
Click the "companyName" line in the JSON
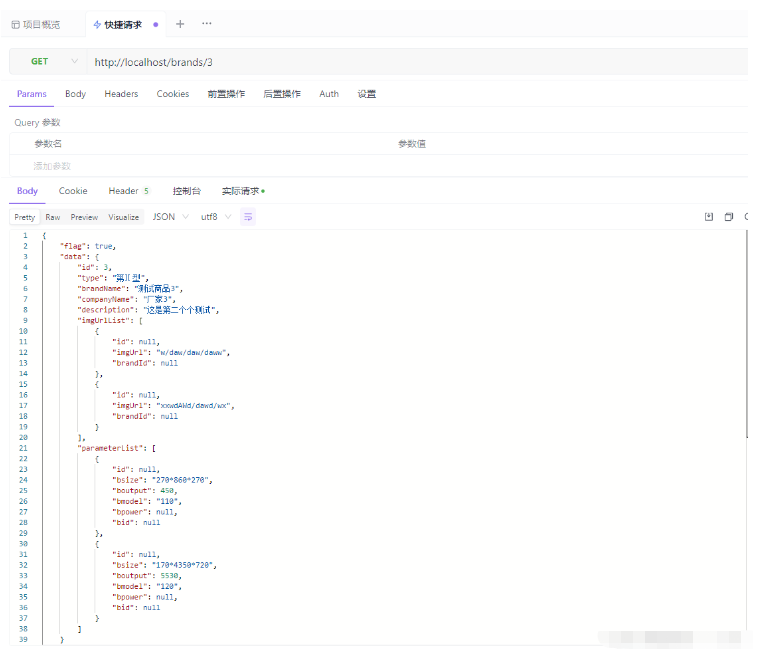[127, 300]
